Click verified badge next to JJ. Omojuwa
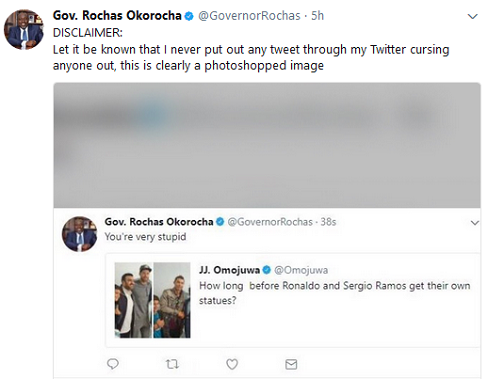 (x=266, y=270)
